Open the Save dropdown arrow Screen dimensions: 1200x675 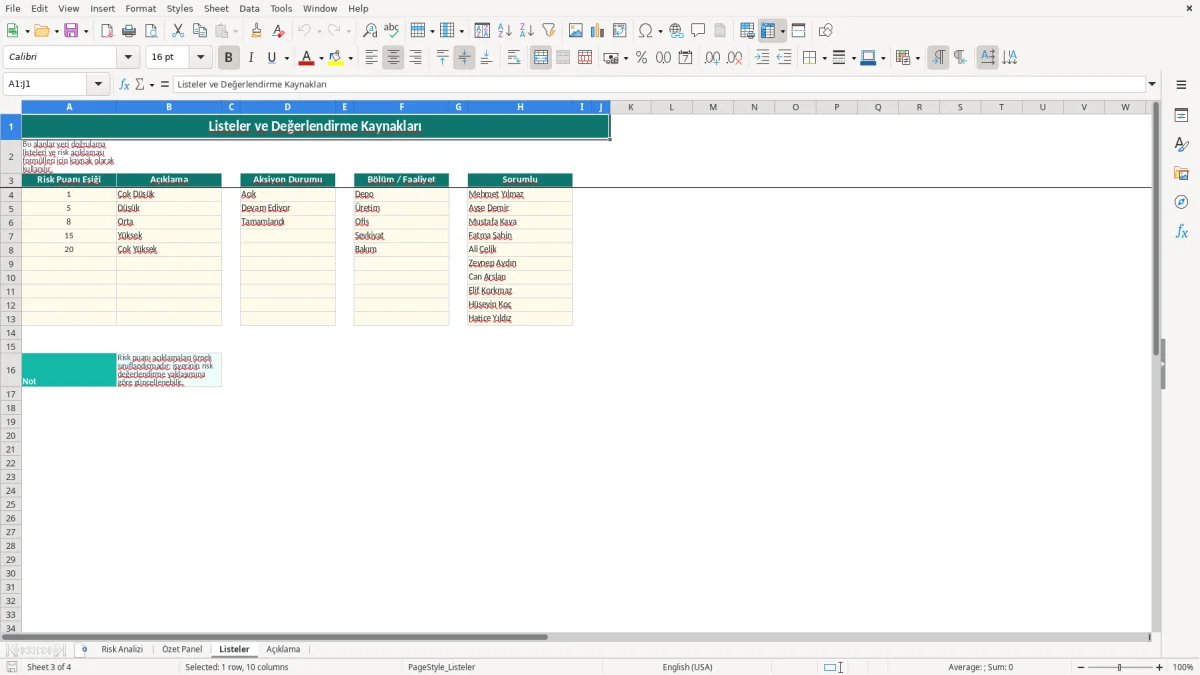86,31
